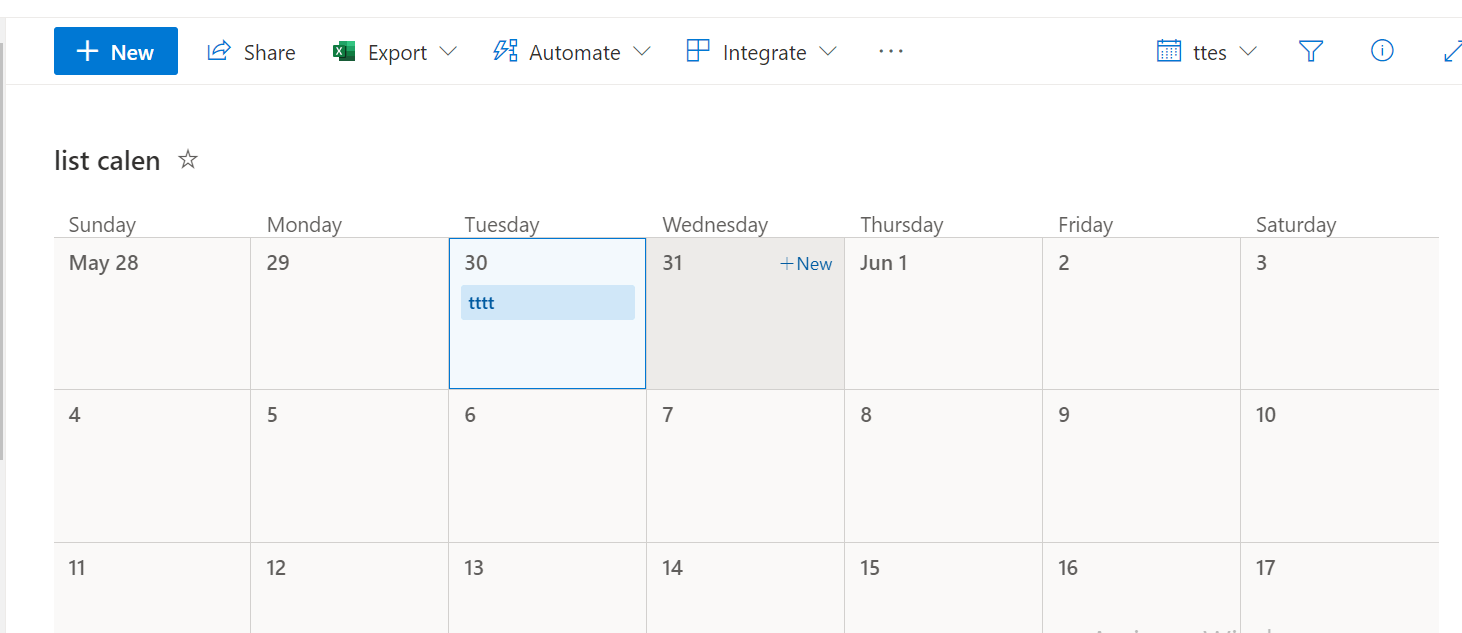
Task: Click the Excel Export icon
Action: [345, 52]
